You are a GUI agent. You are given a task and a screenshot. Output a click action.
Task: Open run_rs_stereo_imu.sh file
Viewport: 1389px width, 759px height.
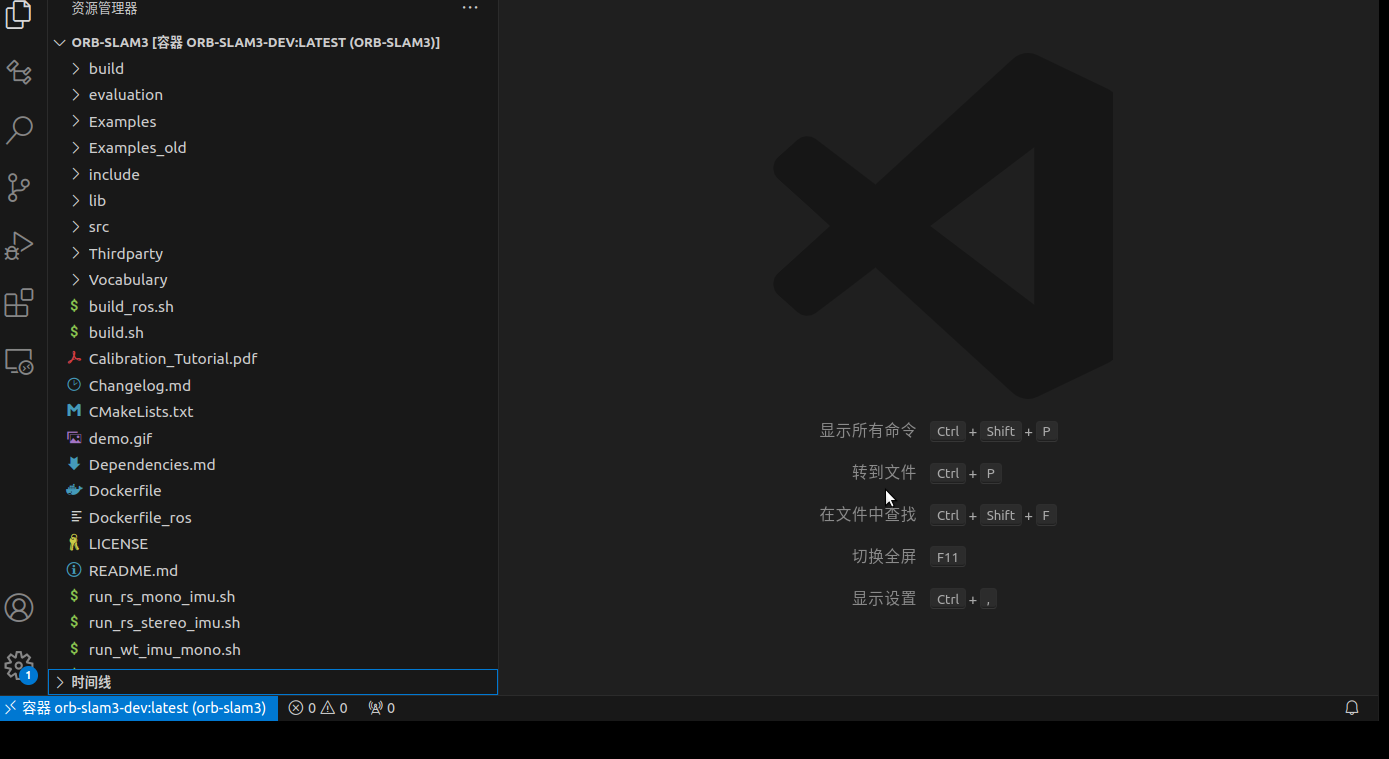pos(273,623)
